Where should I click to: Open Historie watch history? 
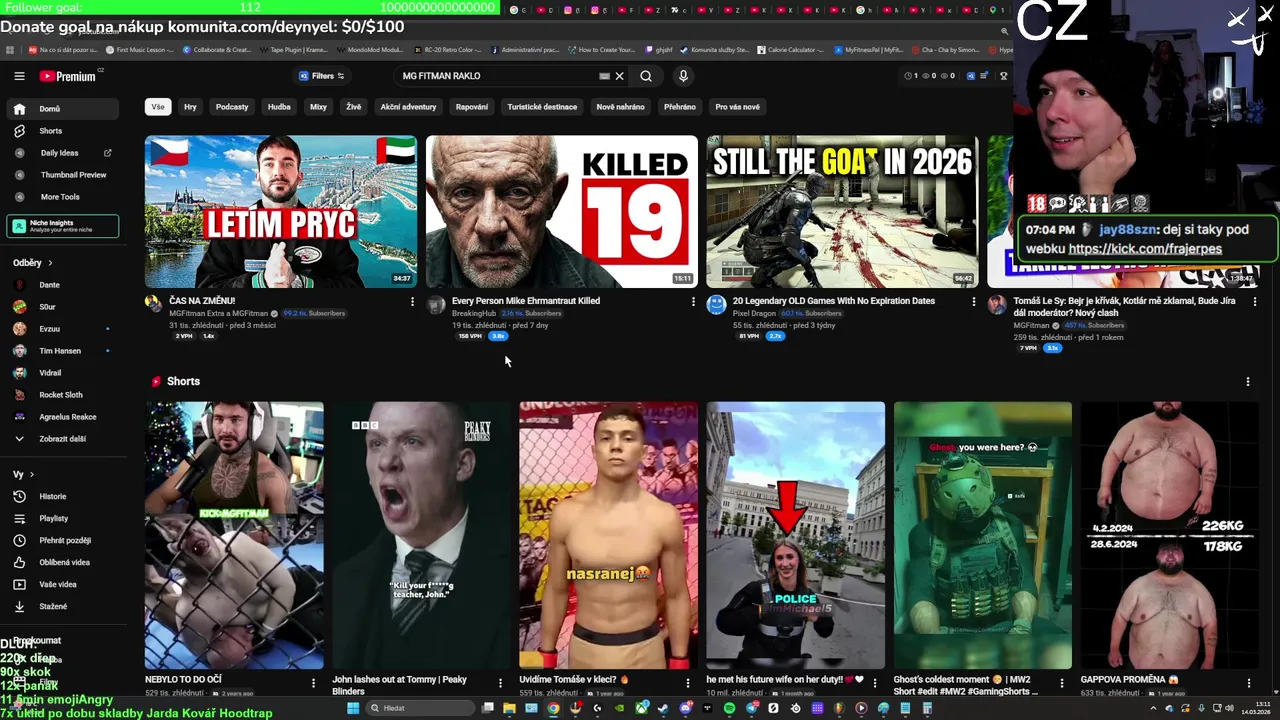62,497
